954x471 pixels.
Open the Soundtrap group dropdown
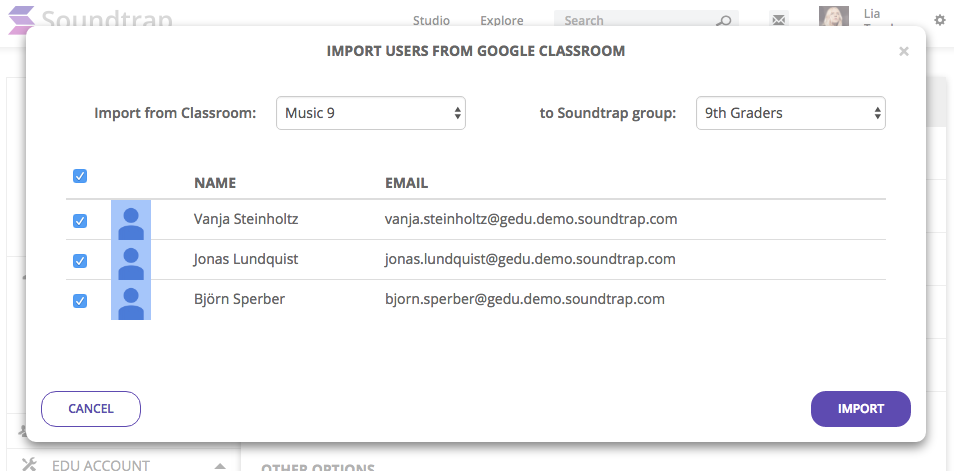pyautogui.click(x=790, y=113)
